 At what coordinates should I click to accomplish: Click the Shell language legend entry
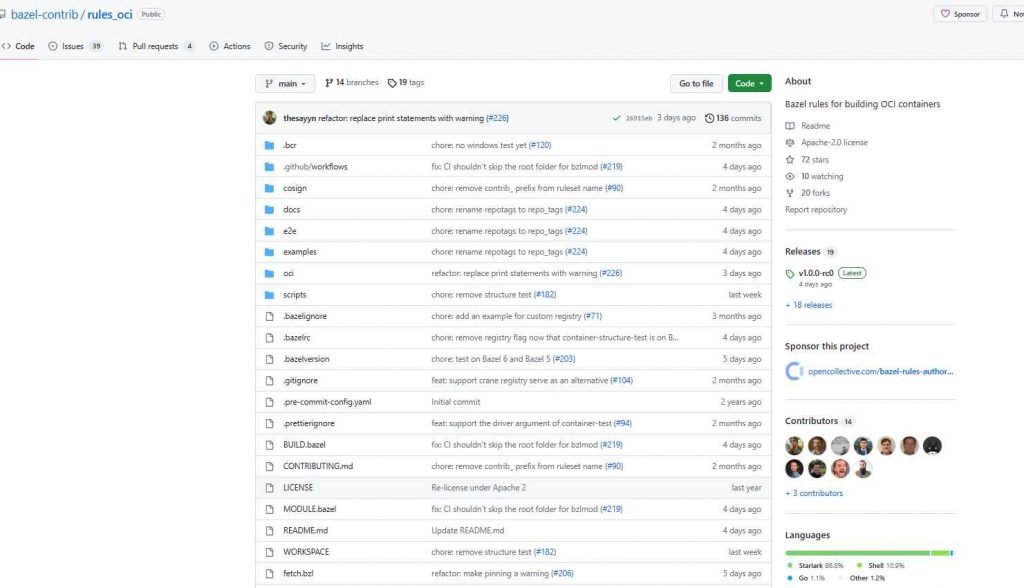[x=880, y=566]
